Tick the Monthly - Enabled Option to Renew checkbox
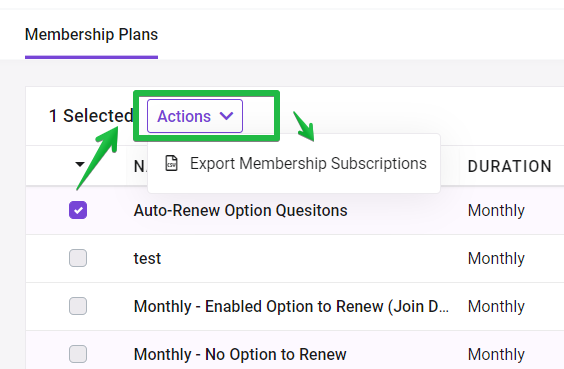The width and height of the screenshot is (564, 369). [x=78, y=306]
